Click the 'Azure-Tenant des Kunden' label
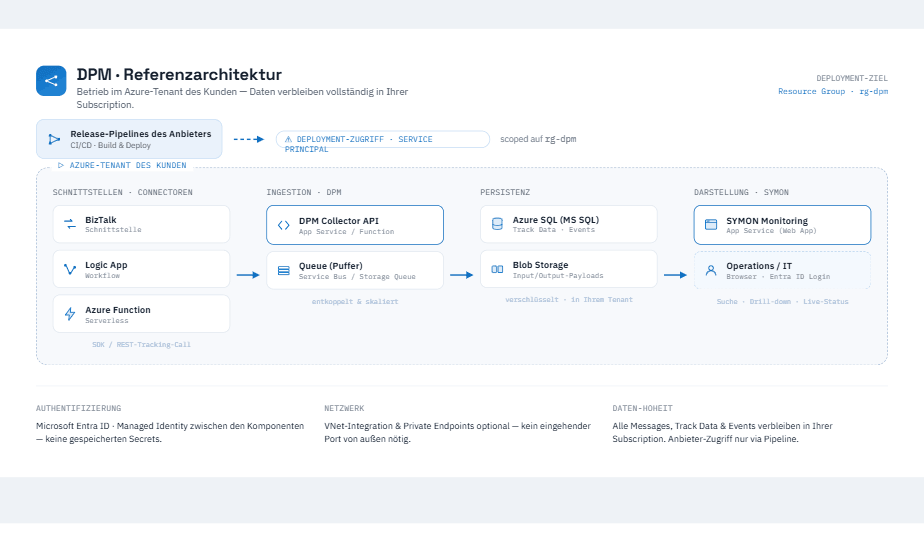The height and width of the screenshot is (540, 924). pos(128,166)
